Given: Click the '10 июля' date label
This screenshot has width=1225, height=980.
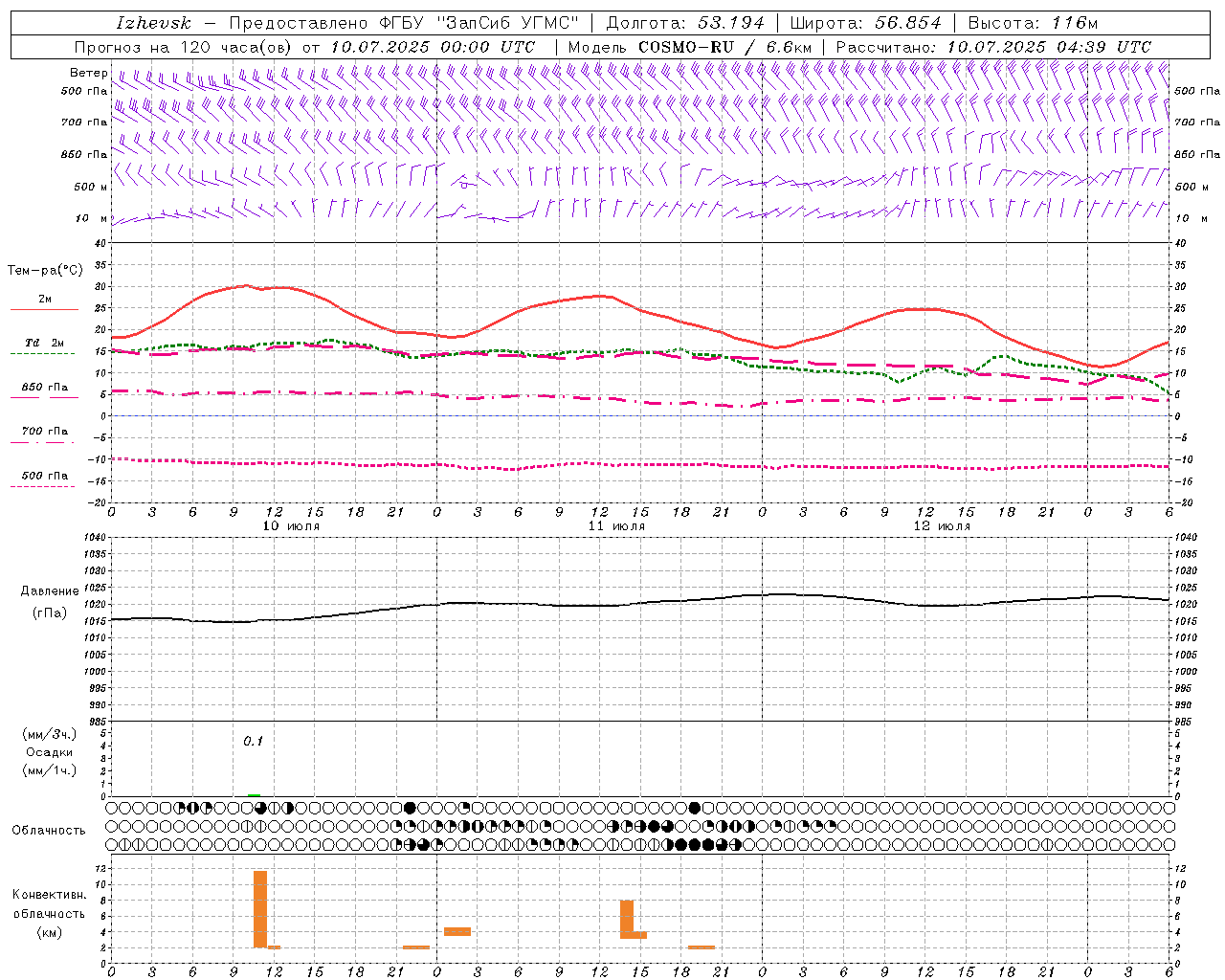Looking at the screenshot, I should (291, 525).
